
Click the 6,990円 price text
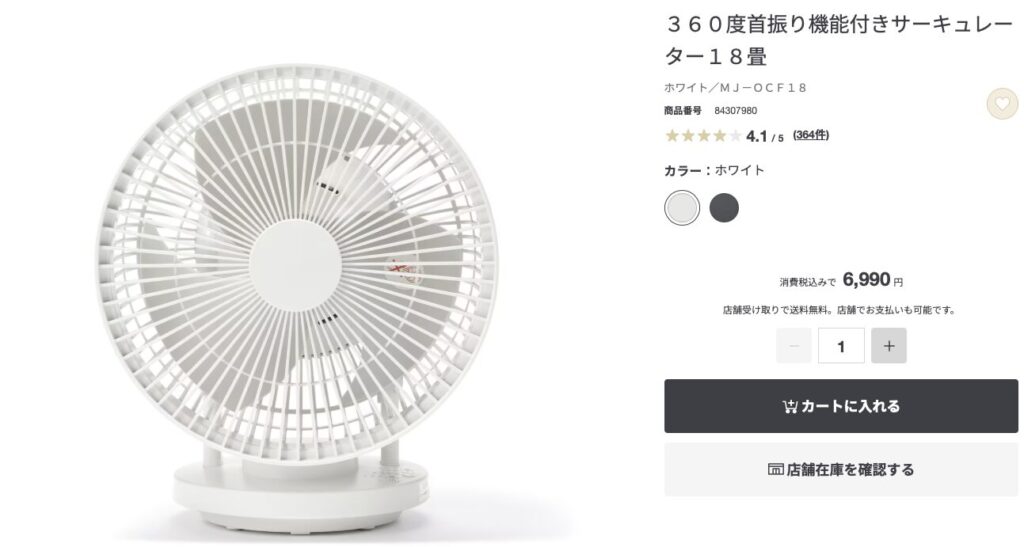873,279
